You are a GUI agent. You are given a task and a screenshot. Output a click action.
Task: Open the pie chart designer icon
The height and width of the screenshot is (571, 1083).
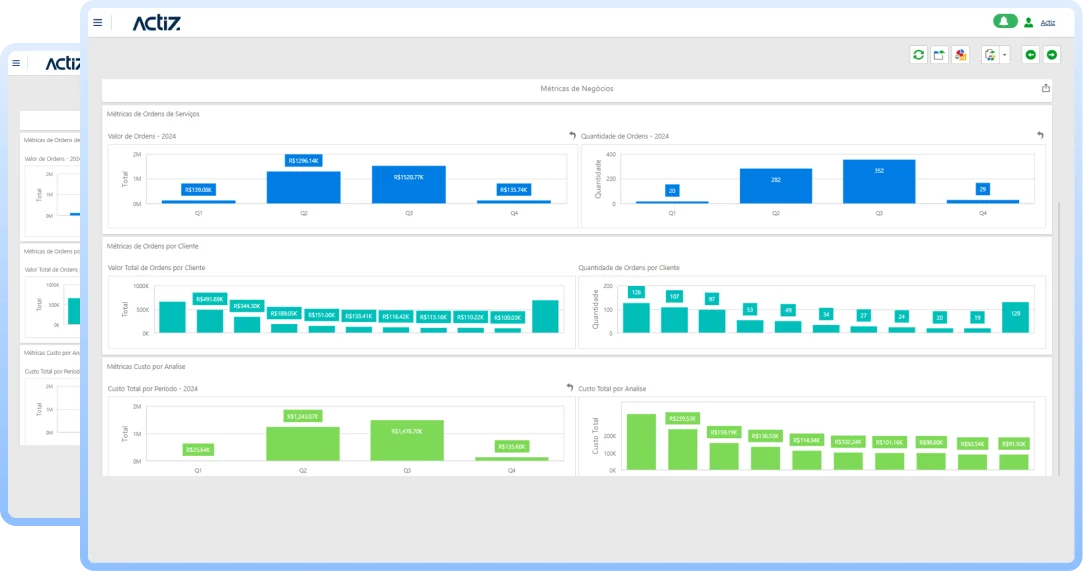coord(960,55)
